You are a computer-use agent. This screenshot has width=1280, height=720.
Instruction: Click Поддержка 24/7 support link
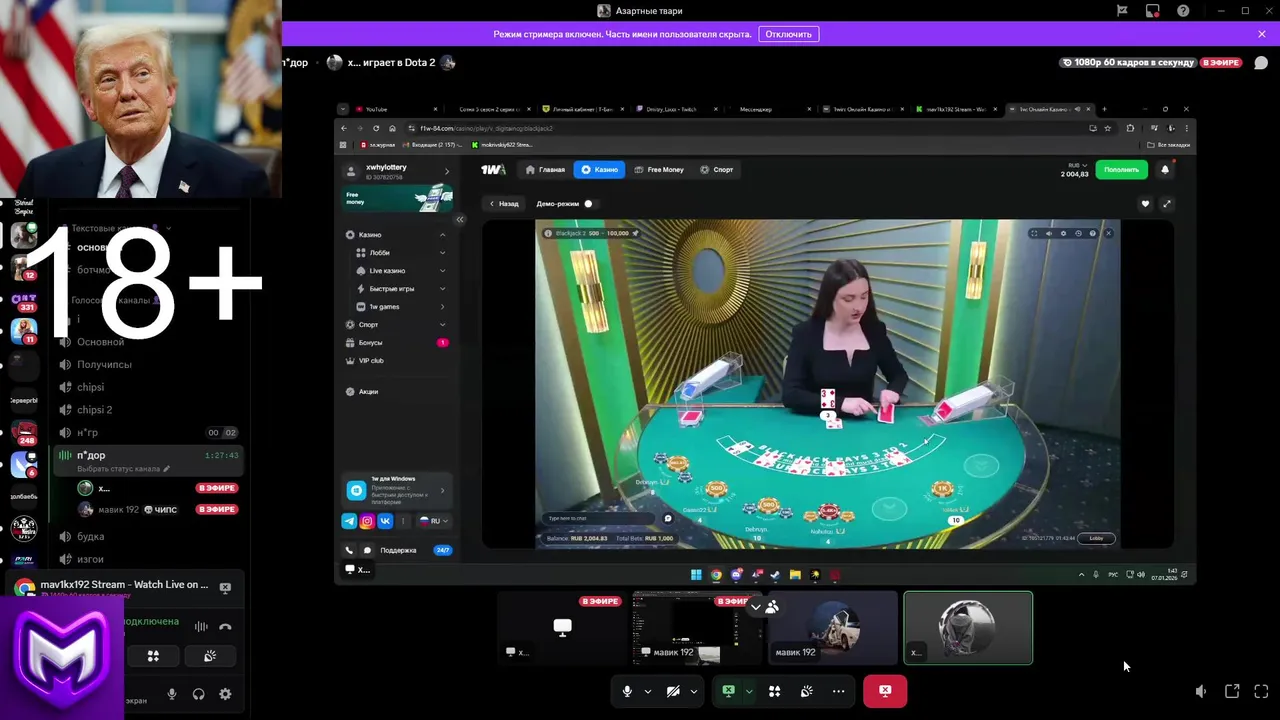point(416,550)
